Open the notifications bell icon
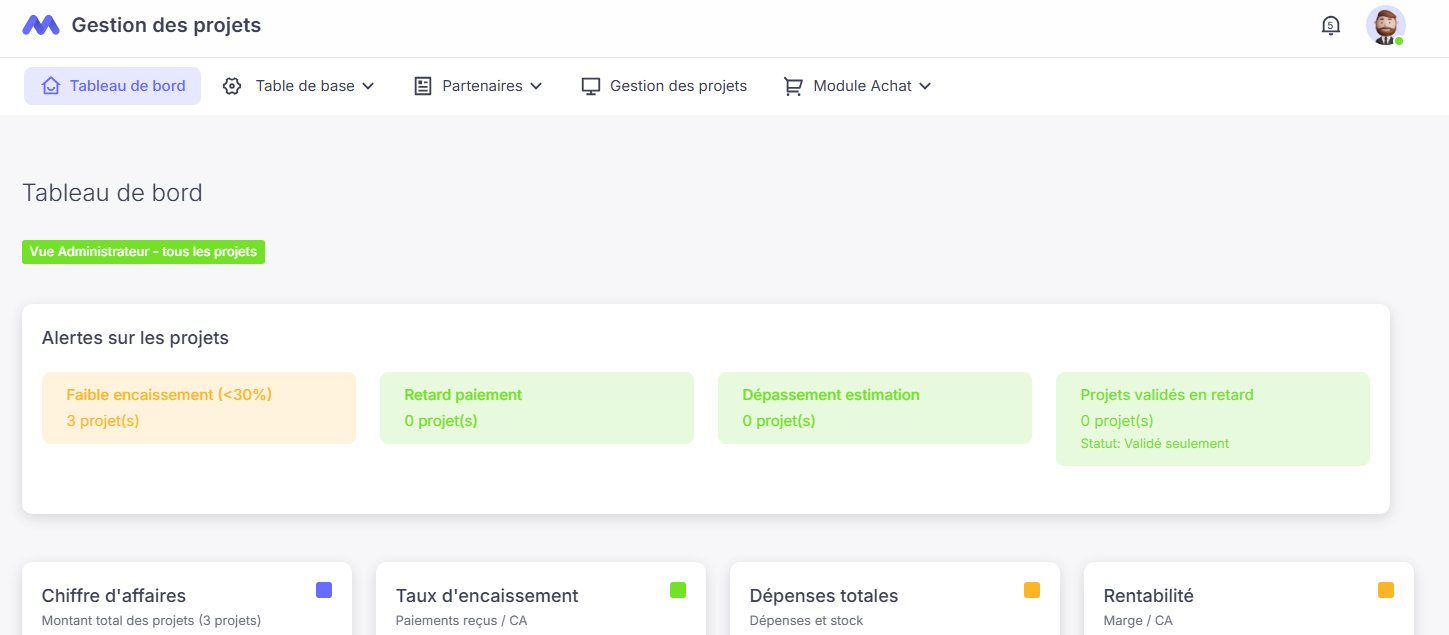 [1330, 26]
